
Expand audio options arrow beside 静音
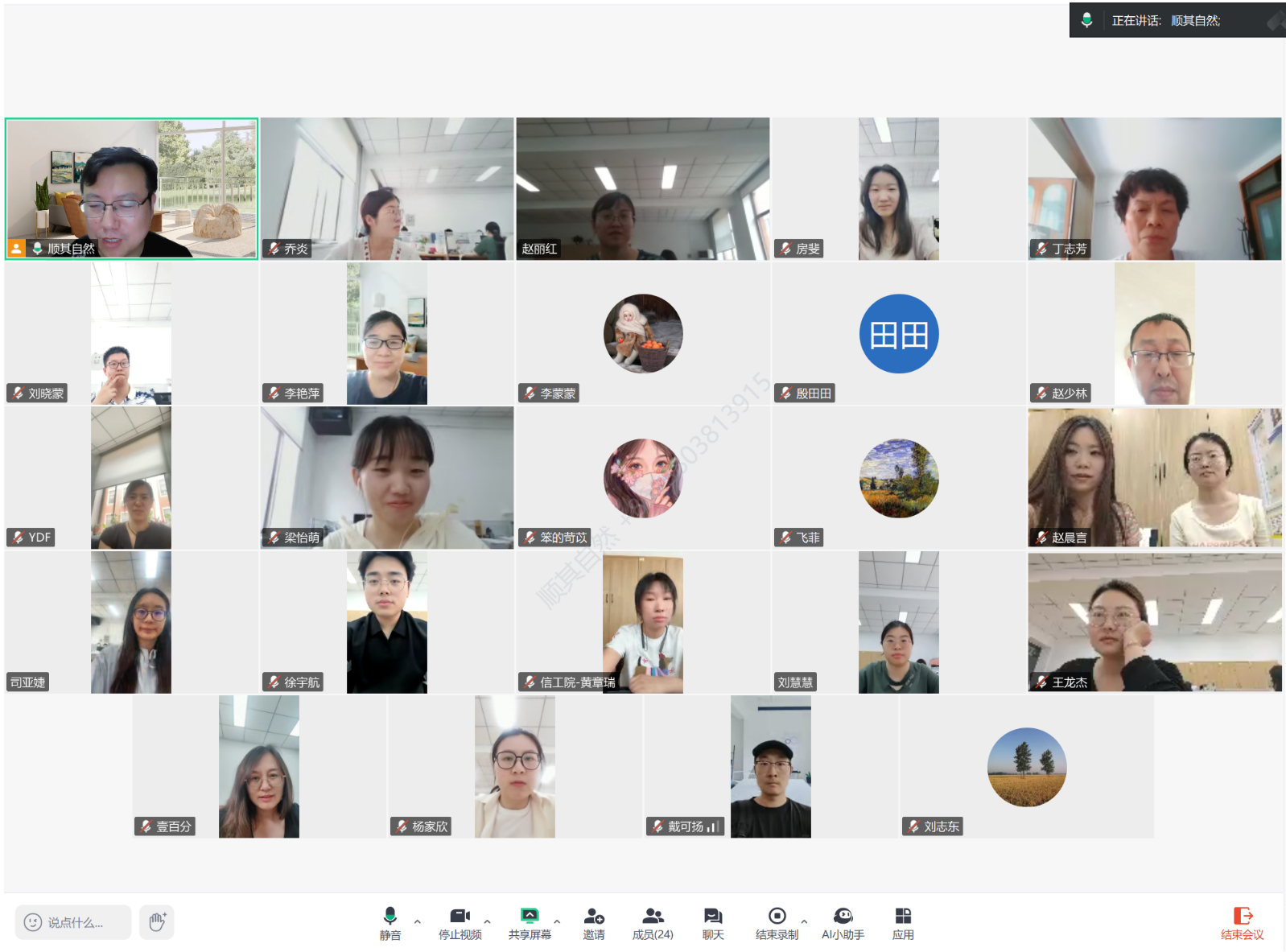tap(417, 921)
